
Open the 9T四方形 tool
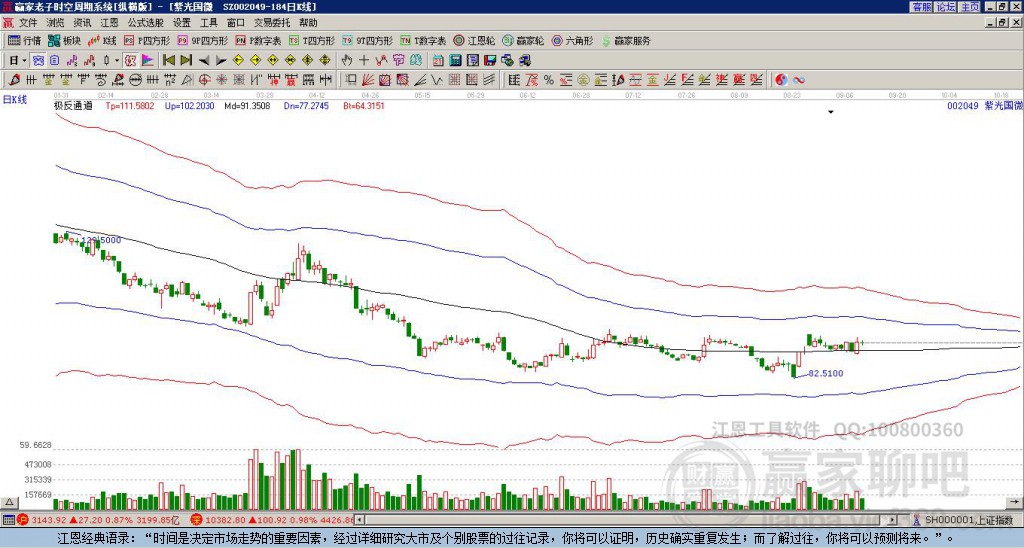368,40
